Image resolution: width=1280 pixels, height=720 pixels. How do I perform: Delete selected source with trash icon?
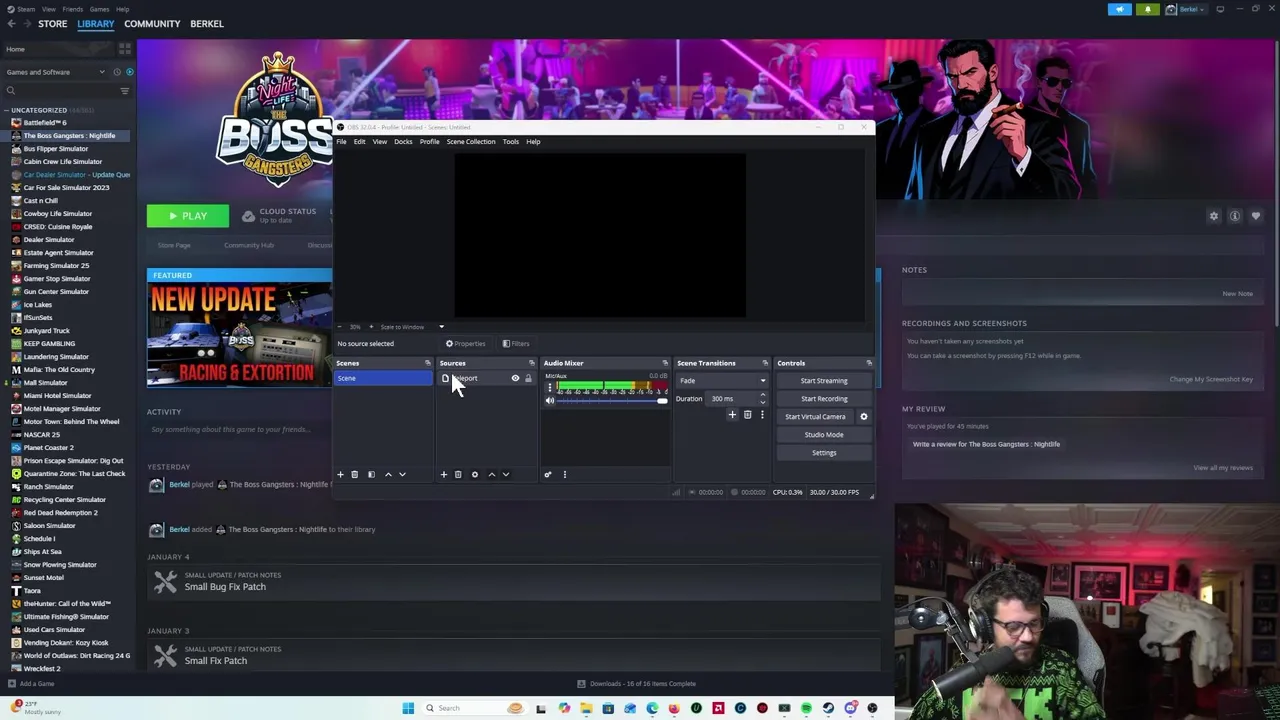tap(458, 475)
